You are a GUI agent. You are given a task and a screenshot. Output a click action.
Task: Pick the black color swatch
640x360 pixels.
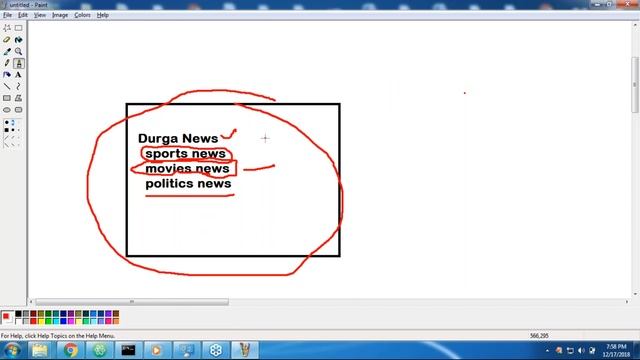[18, 313]
